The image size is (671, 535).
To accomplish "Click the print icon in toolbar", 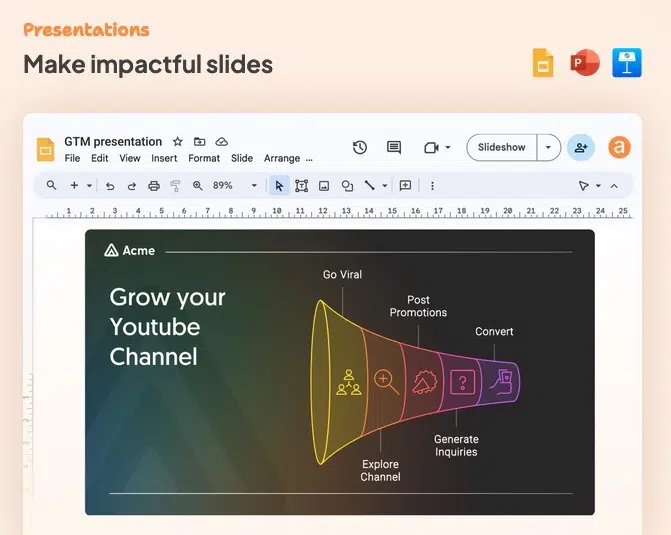I will [x=154, y=185].
